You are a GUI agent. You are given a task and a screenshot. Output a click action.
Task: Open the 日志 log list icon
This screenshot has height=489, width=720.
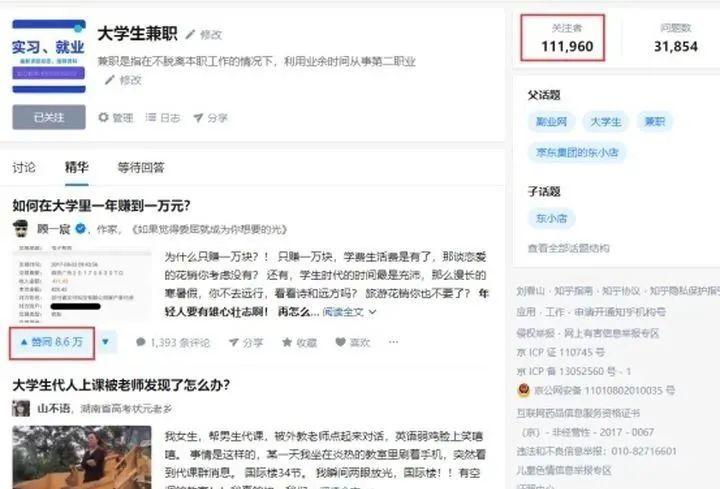(151, 118)
